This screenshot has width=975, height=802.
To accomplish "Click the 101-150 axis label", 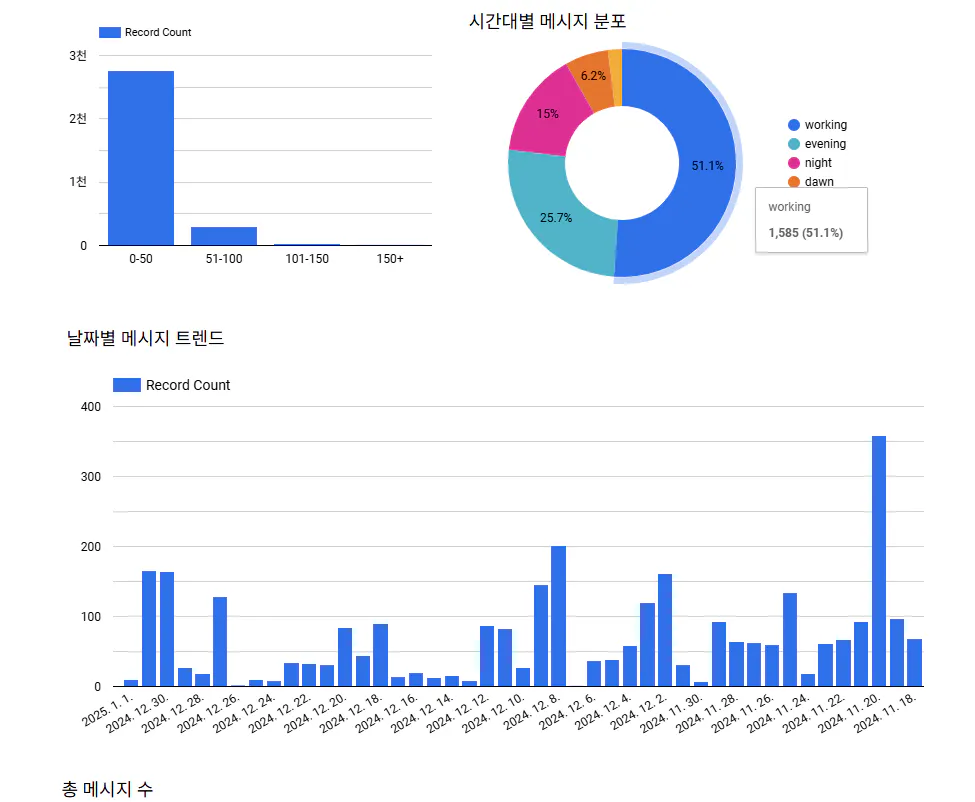I will pos(307,259).
